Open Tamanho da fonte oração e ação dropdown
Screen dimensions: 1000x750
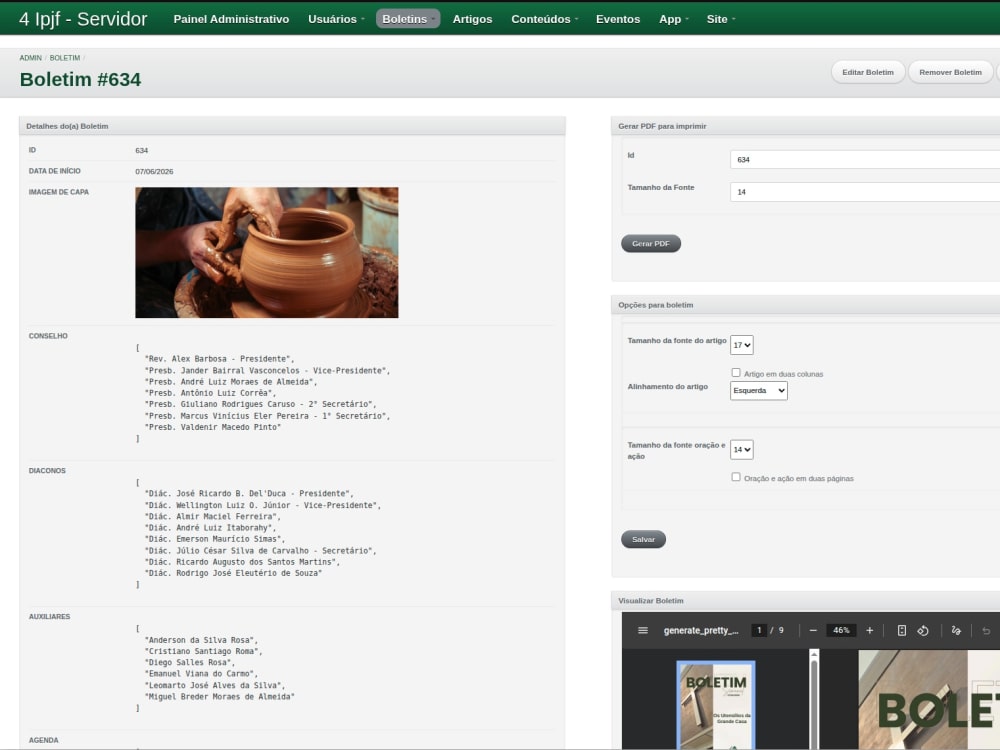742,450
